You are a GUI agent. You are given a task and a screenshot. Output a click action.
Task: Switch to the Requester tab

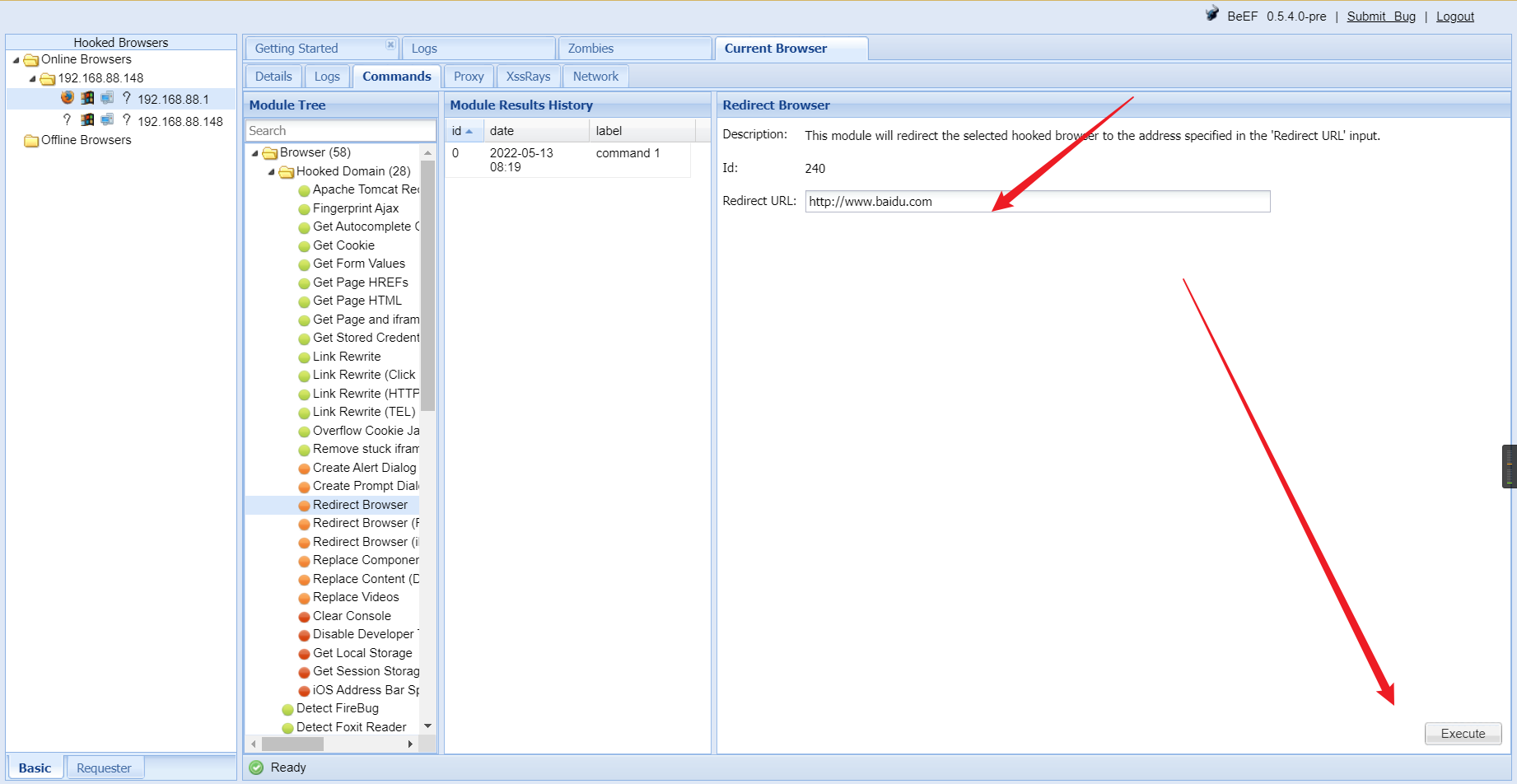click(104, 768)
